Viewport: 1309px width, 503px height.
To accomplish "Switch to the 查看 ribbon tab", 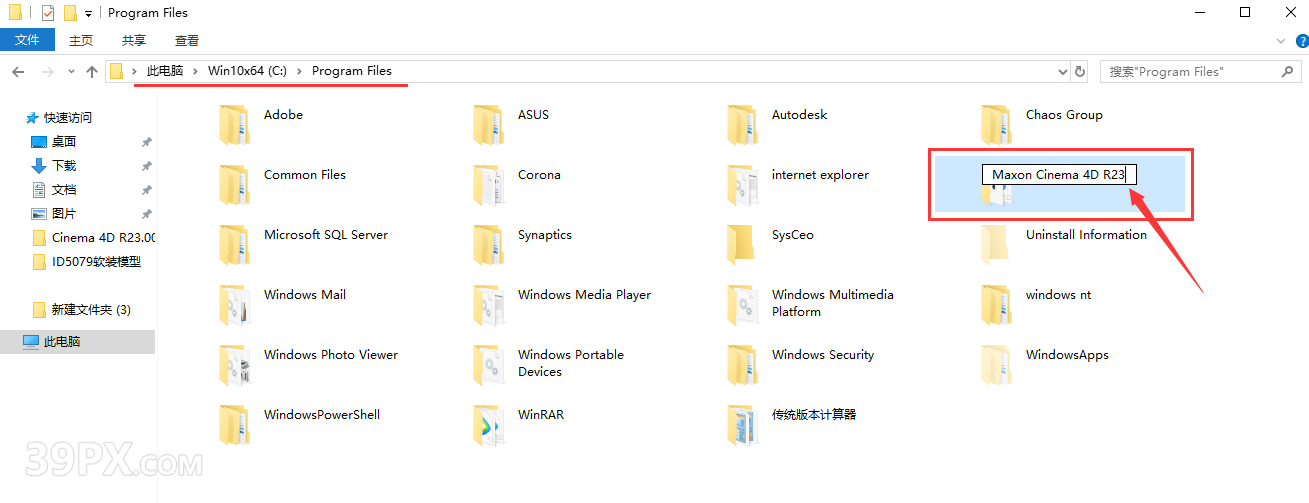I will (187, 41).
